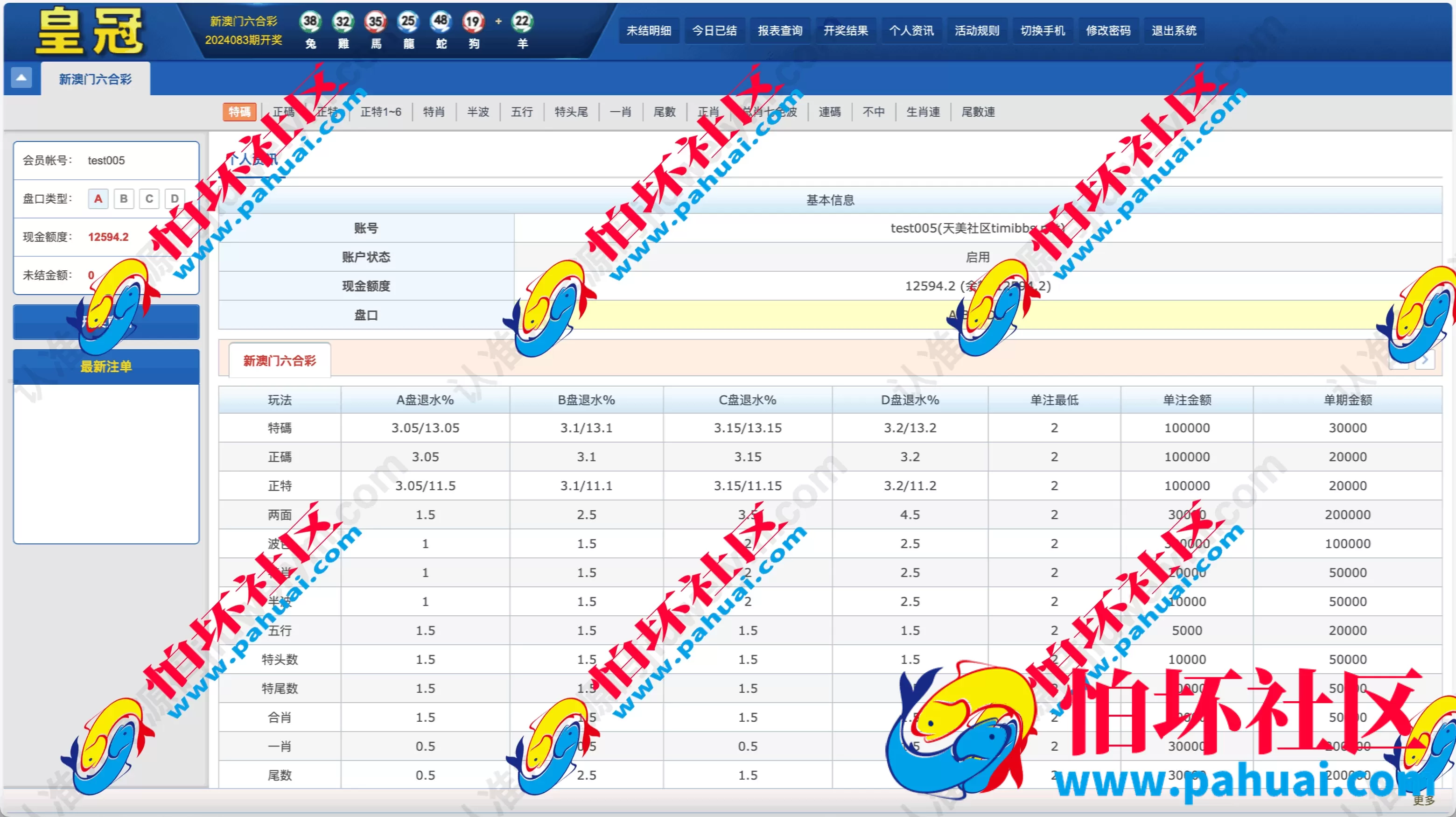Image resolution: width=1456 pixels, height=817 pixels.
Task: Click the 合肖 row label
Action: tap(280, 717)
